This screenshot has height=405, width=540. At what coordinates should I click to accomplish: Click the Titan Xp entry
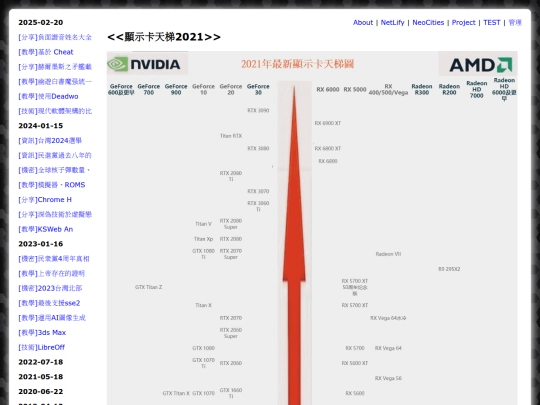coord(204,239)
